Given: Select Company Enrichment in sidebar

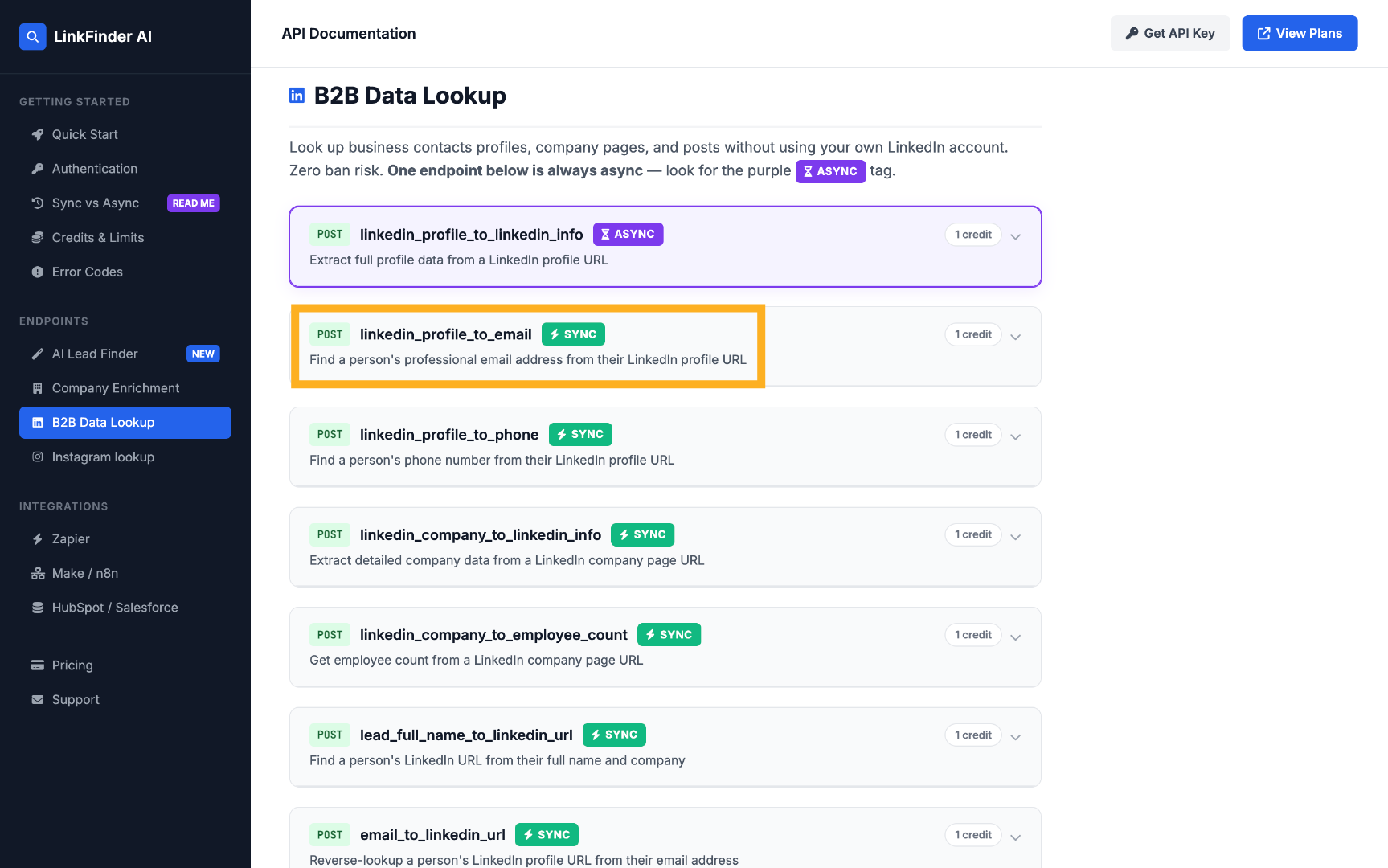Looking at the screenshot, I should (125, 388).
